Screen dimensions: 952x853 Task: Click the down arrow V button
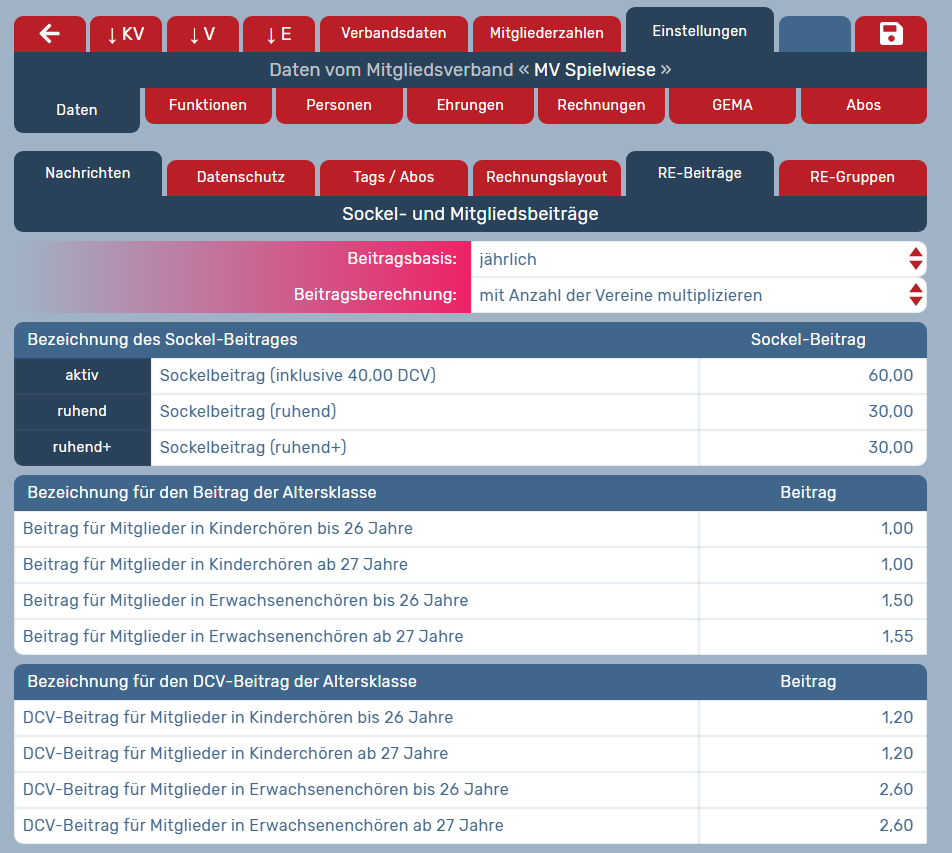(203, 34)
